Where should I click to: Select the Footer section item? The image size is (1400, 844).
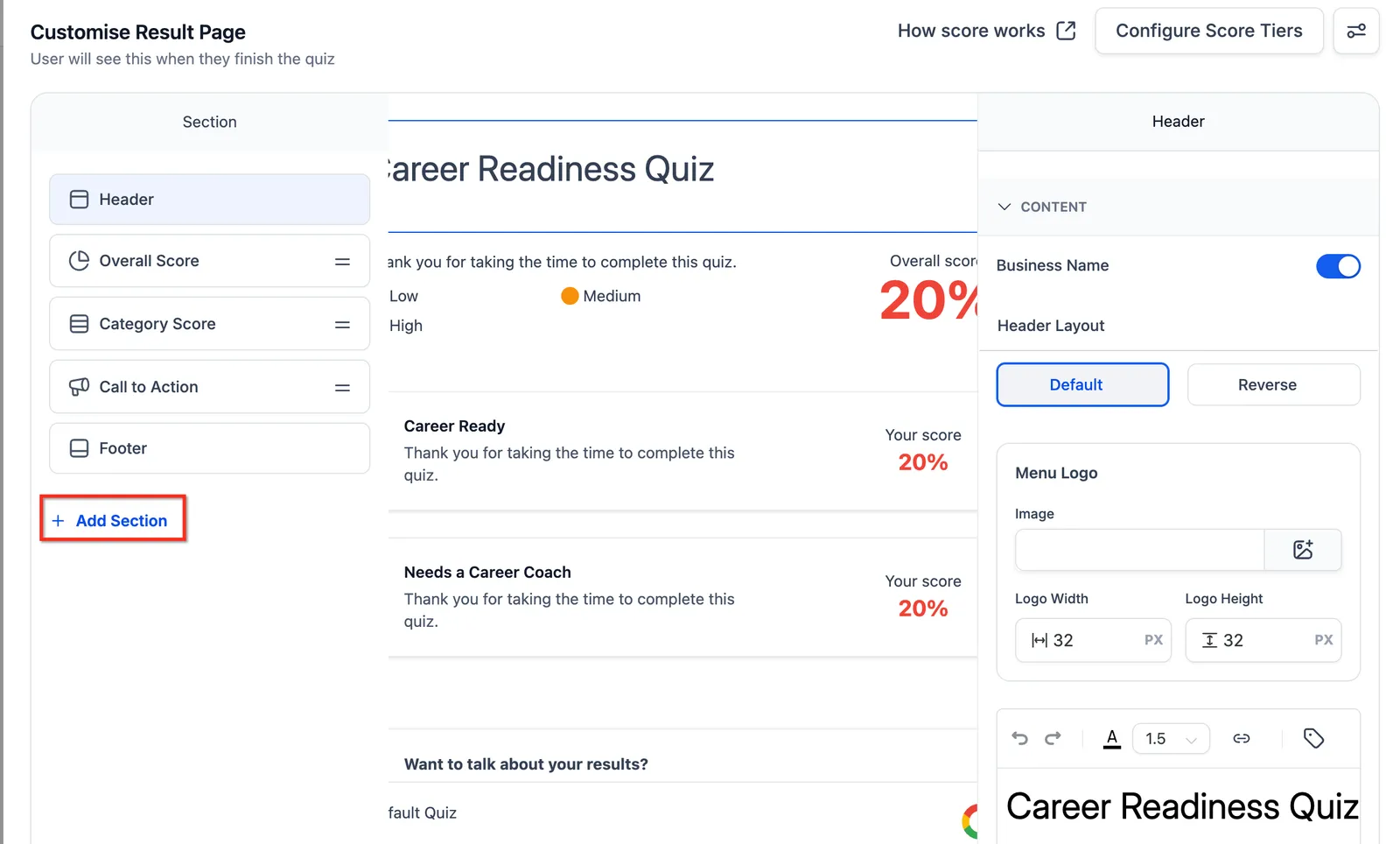[x=209, y=448]
